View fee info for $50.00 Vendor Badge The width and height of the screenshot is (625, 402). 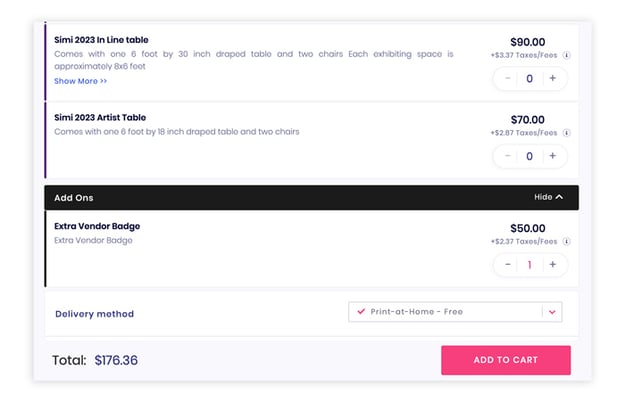pos(566,241)
